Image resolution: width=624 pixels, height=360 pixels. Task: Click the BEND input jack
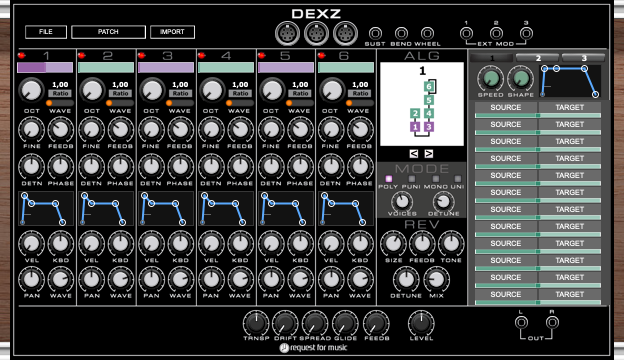401,33
